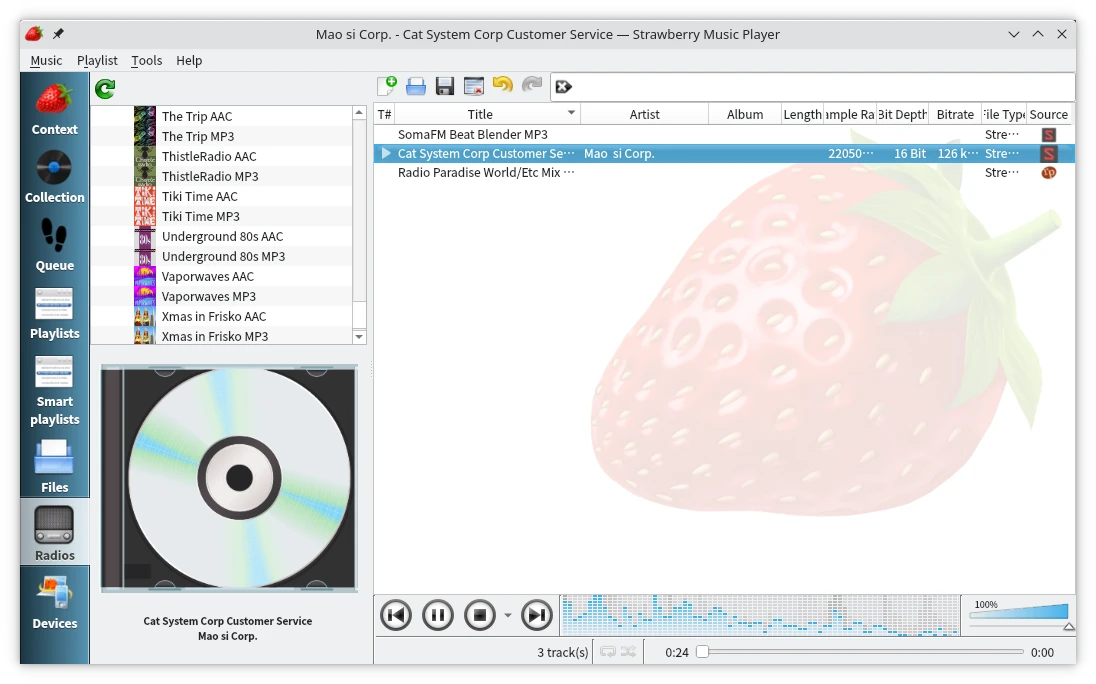1096x684 pixels.
Task: Select the Vaporwaves MP3 radio station
Action: pyautogui.click(x=209, y=296)
